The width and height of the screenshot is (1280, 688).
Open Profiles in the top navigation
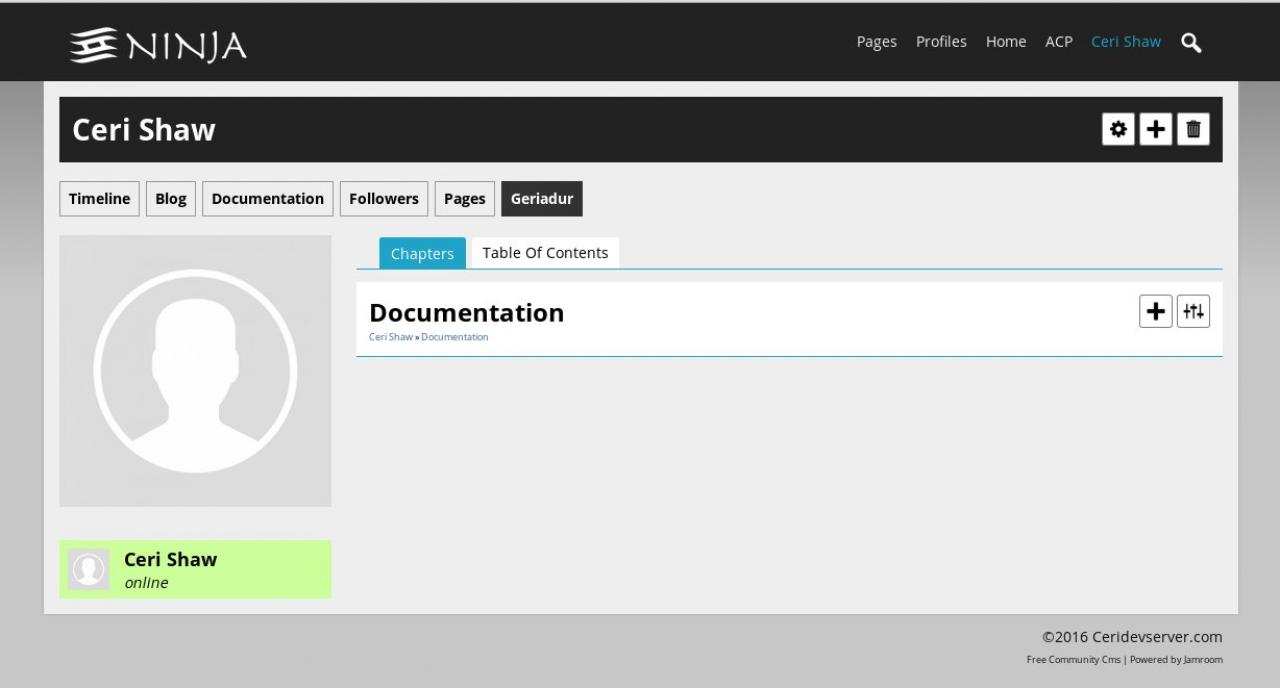[941, 42]
